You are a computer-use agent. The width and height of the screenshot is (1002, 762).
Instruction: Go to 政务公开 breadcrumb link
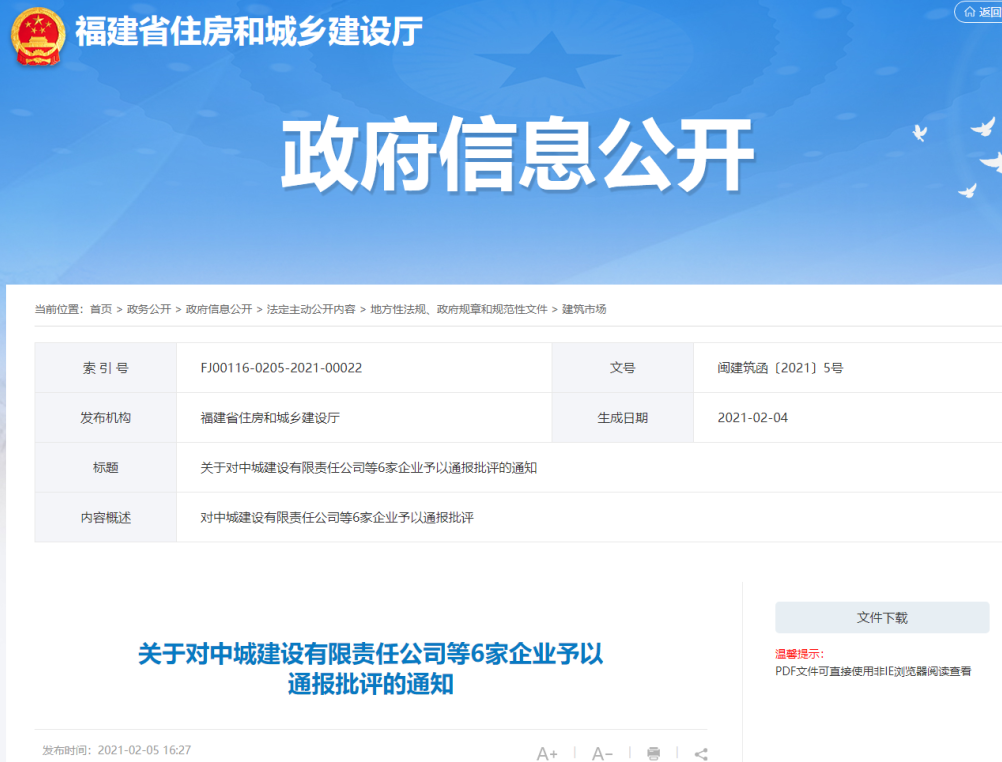(149, 310)
